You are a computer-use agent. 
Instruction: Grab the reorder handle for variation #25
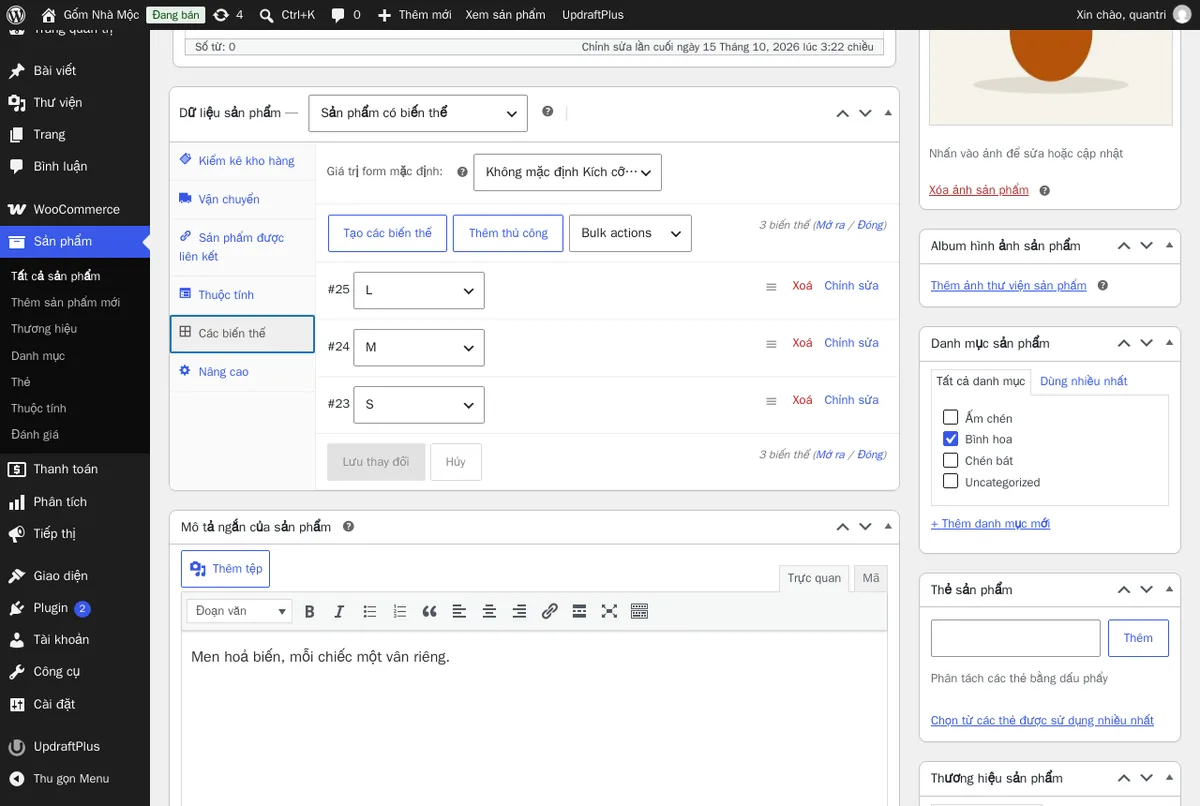[771, 287]
